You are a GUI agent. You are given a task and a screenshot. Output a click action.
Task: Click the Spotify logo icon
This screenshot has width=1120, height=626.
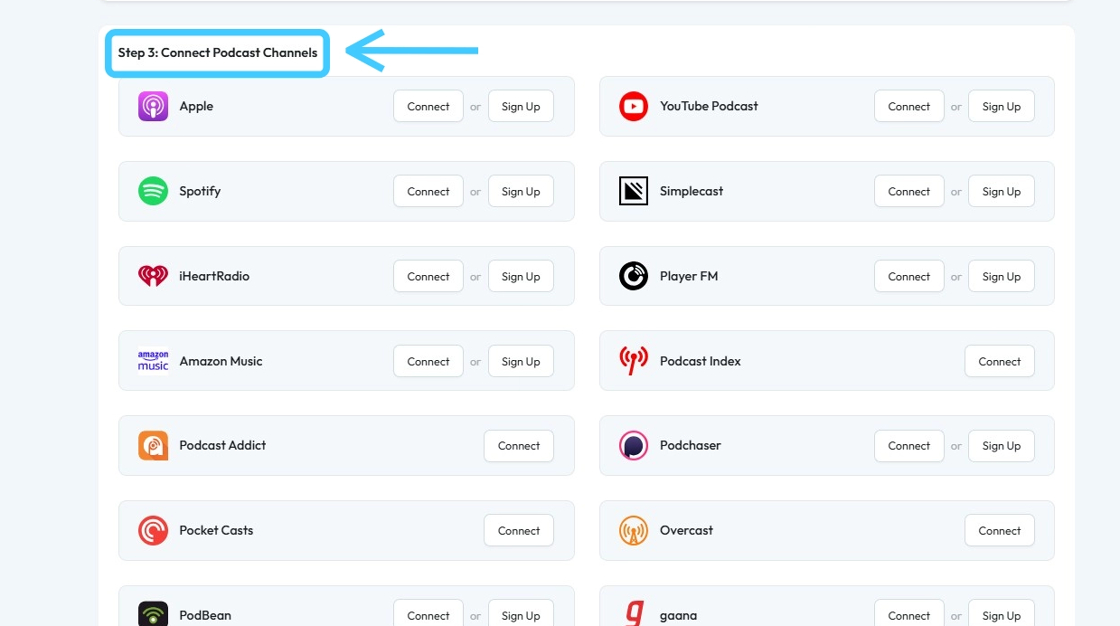coord(153,191)
